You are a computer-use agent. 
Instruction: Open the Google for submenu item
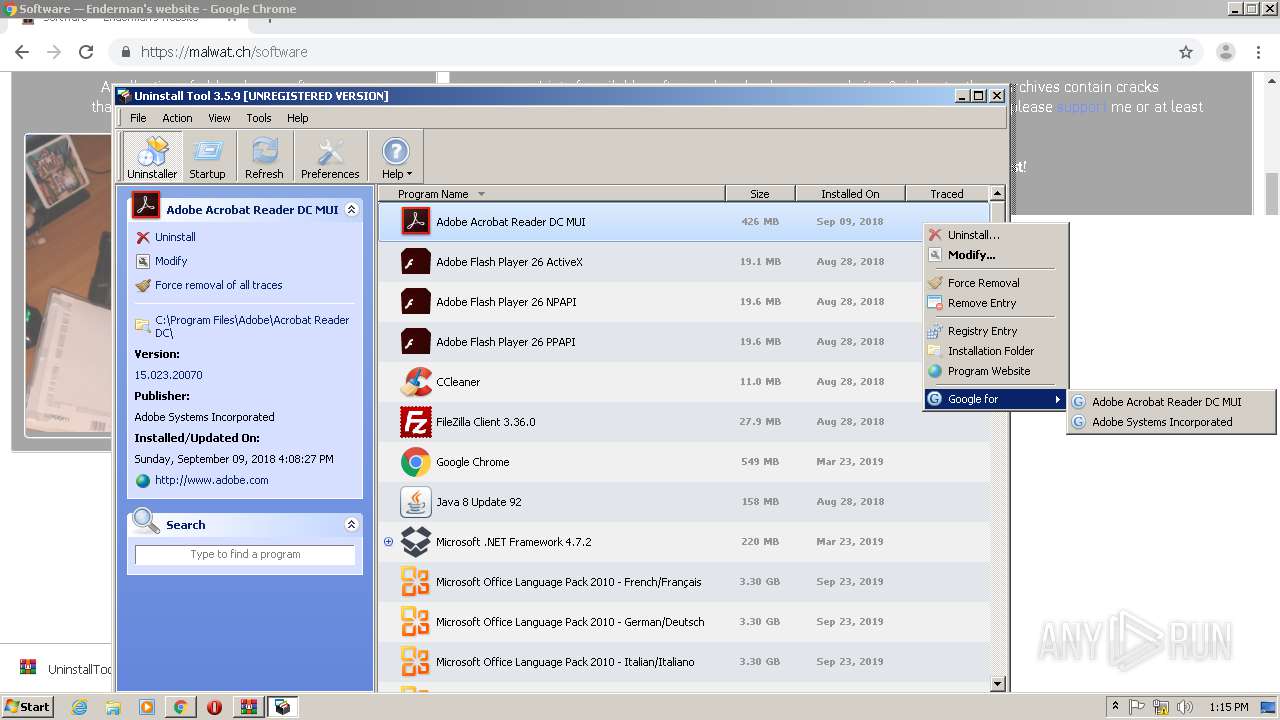(996, 399)
